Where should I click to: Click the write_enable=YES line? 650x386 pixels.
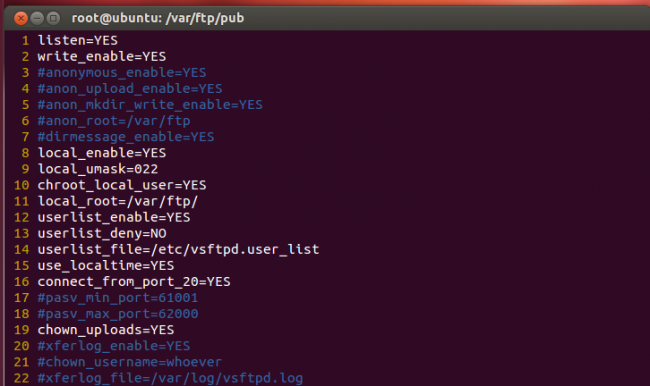pyautogui.click(x=102, y=57)
